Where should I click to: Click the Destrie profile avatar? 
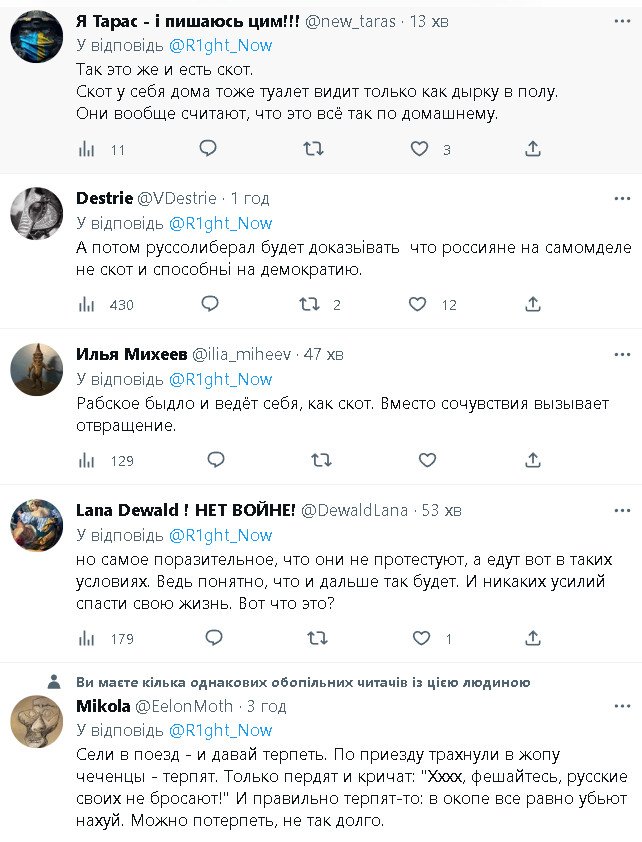tap(37, 213)
